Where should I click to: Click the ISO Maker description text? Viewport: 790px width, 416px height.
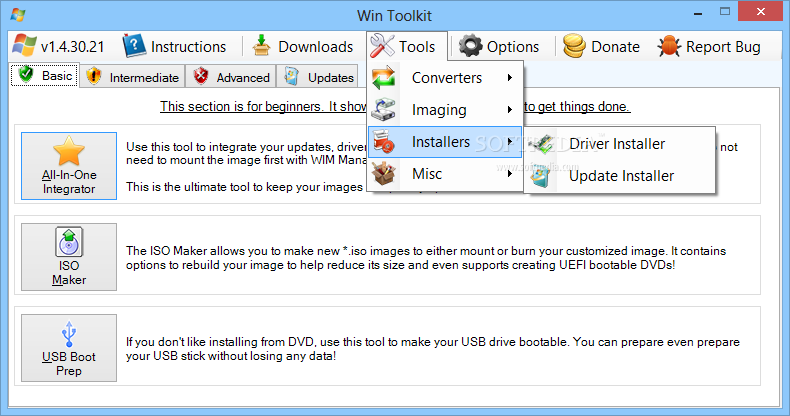426,258
